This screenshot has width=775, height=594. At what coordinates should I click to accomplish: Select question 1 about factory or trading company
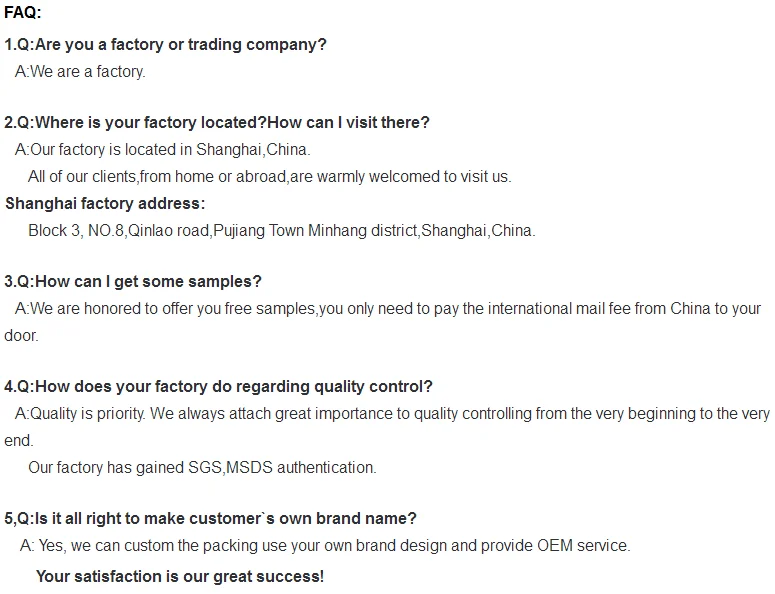tap(166, 45)
